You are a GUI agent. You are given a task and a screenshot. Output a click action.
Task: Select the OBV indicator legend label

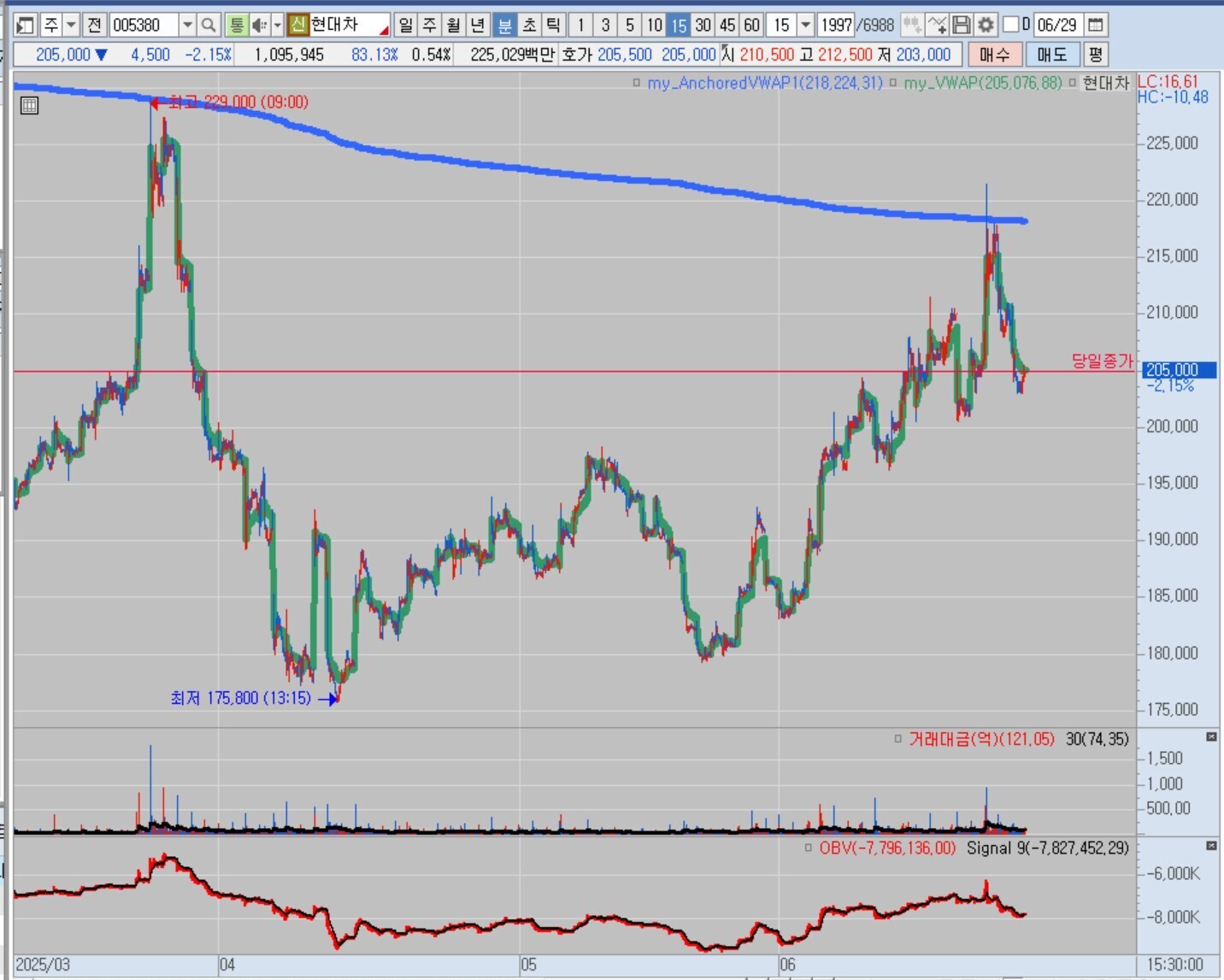click(x=887, y=848)
